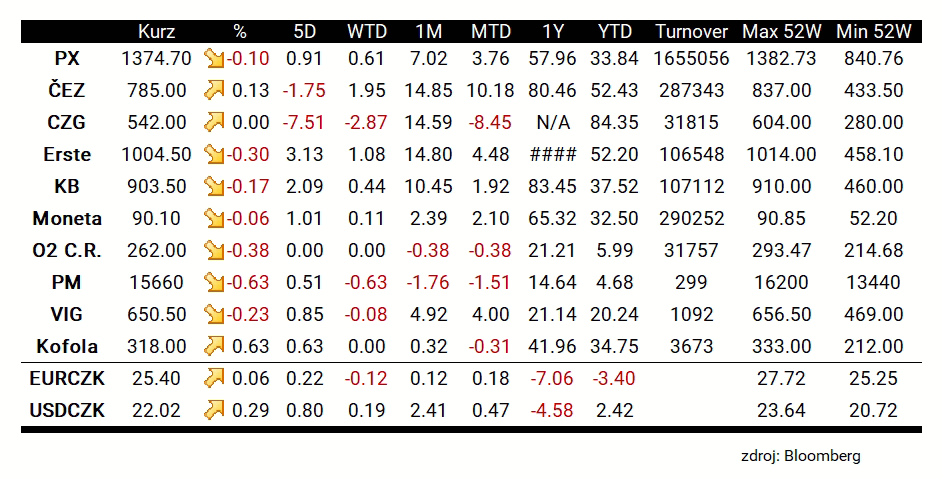Image resolution: width=943 pixels, height=479 pixels.
Task: Click the CZG row label
Action: tap(67, 122)
